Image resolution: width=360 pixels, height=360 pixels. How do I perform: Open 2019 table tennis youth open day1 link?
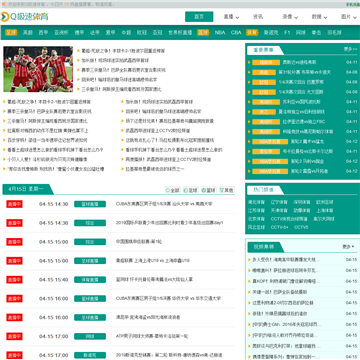pos(169,223)
